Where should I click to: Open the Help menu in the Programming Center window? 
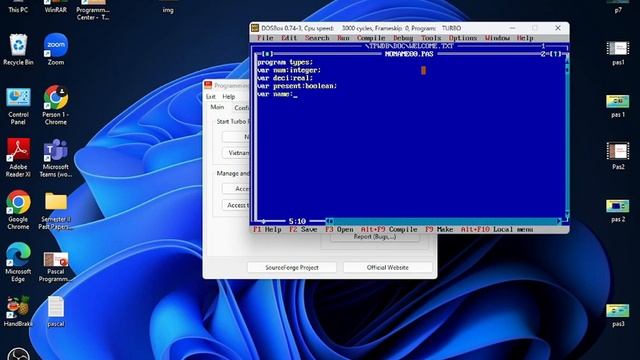point(229,97)
